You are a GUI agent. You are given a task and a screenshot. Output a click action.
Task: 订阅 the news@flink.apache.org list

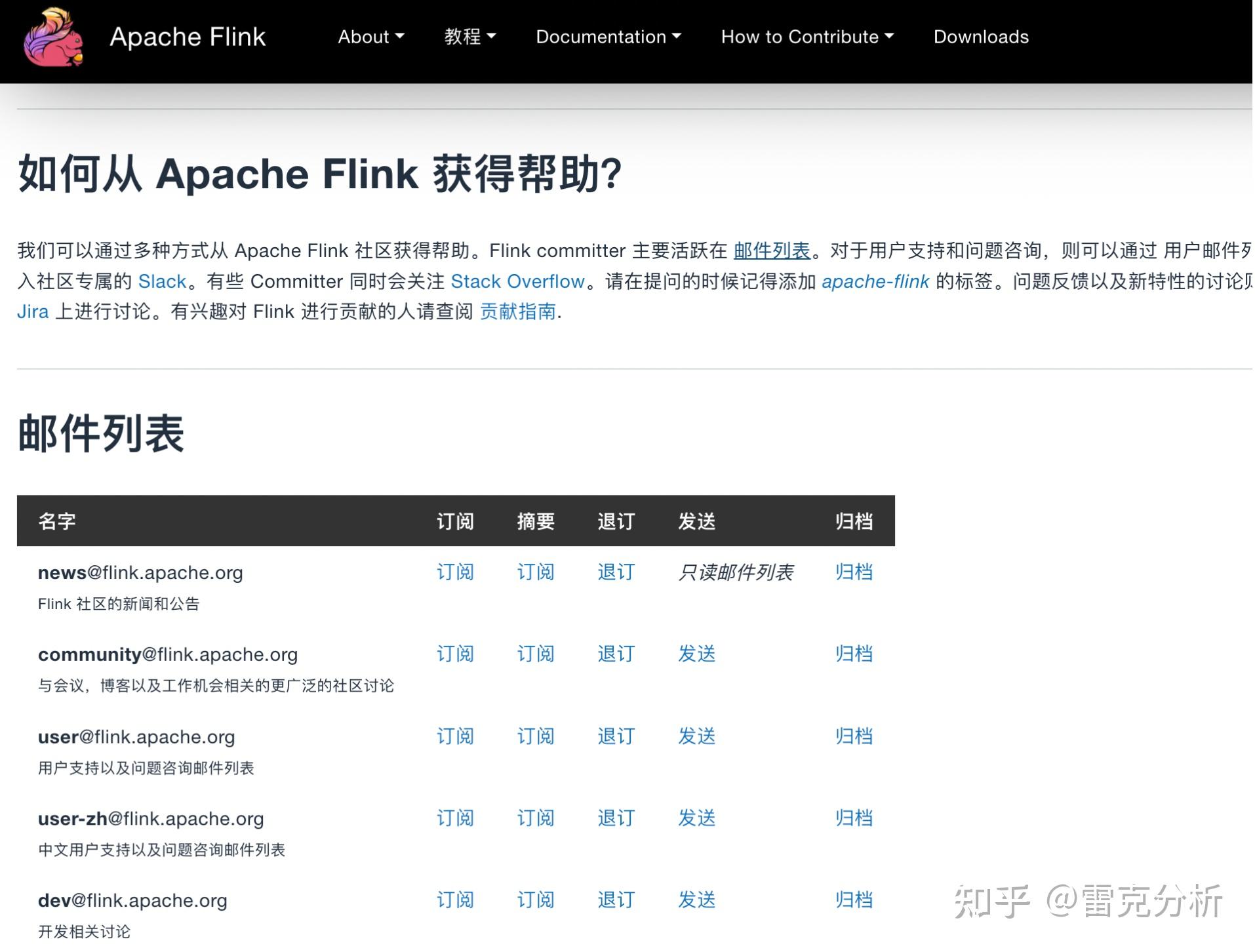[x=455, y=572]
